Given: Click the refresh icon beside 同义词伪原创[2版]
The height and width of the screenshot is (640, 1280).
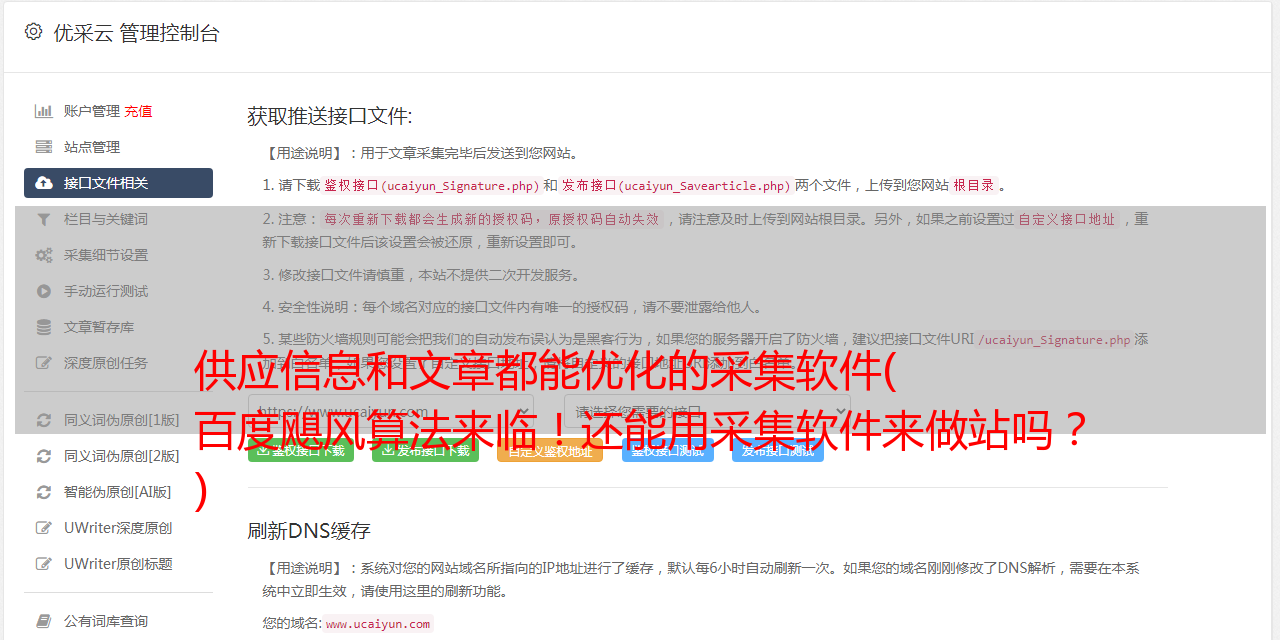Looking at the screenshot, I should [44, 456].
